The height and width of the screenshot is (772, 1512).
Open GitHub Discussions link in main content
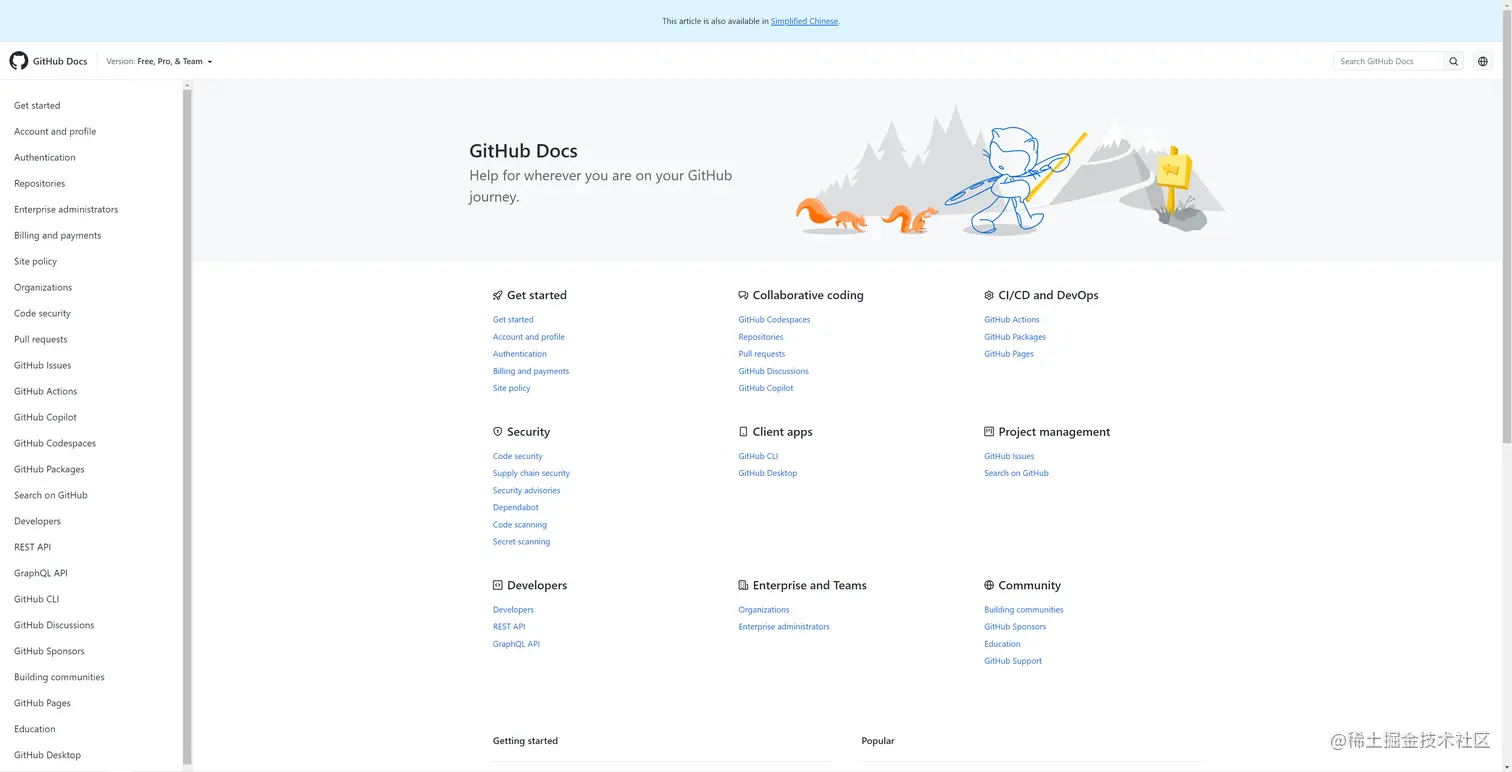pos(773,371)
